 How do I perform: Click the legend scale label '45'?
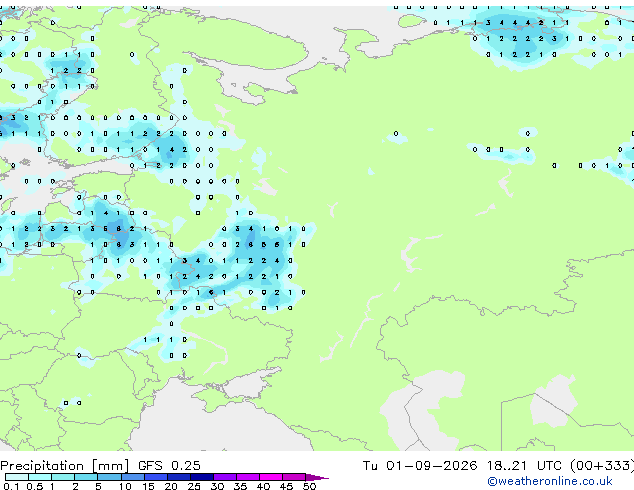coord(286,486)
